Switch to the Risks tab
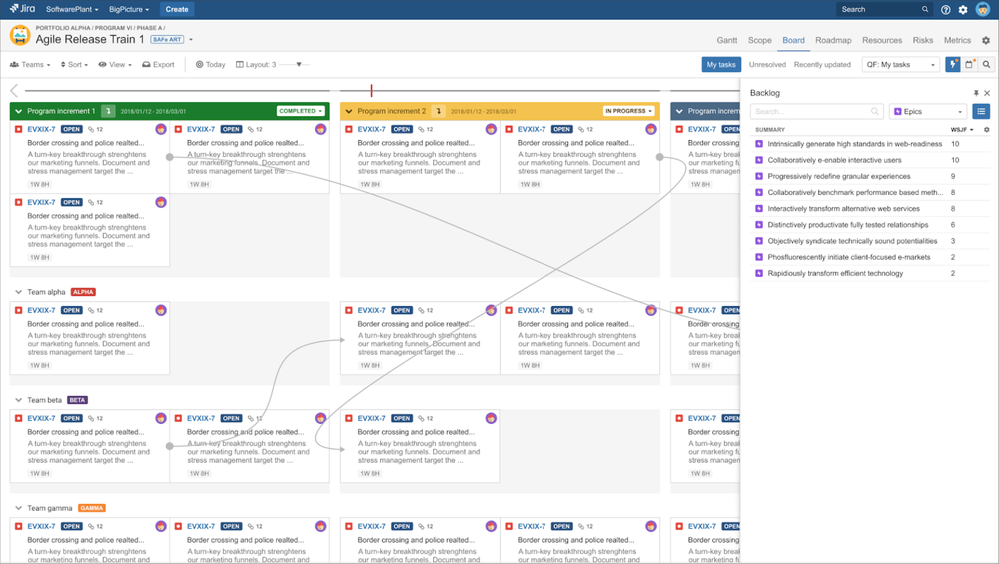 (x=923, y=40)
